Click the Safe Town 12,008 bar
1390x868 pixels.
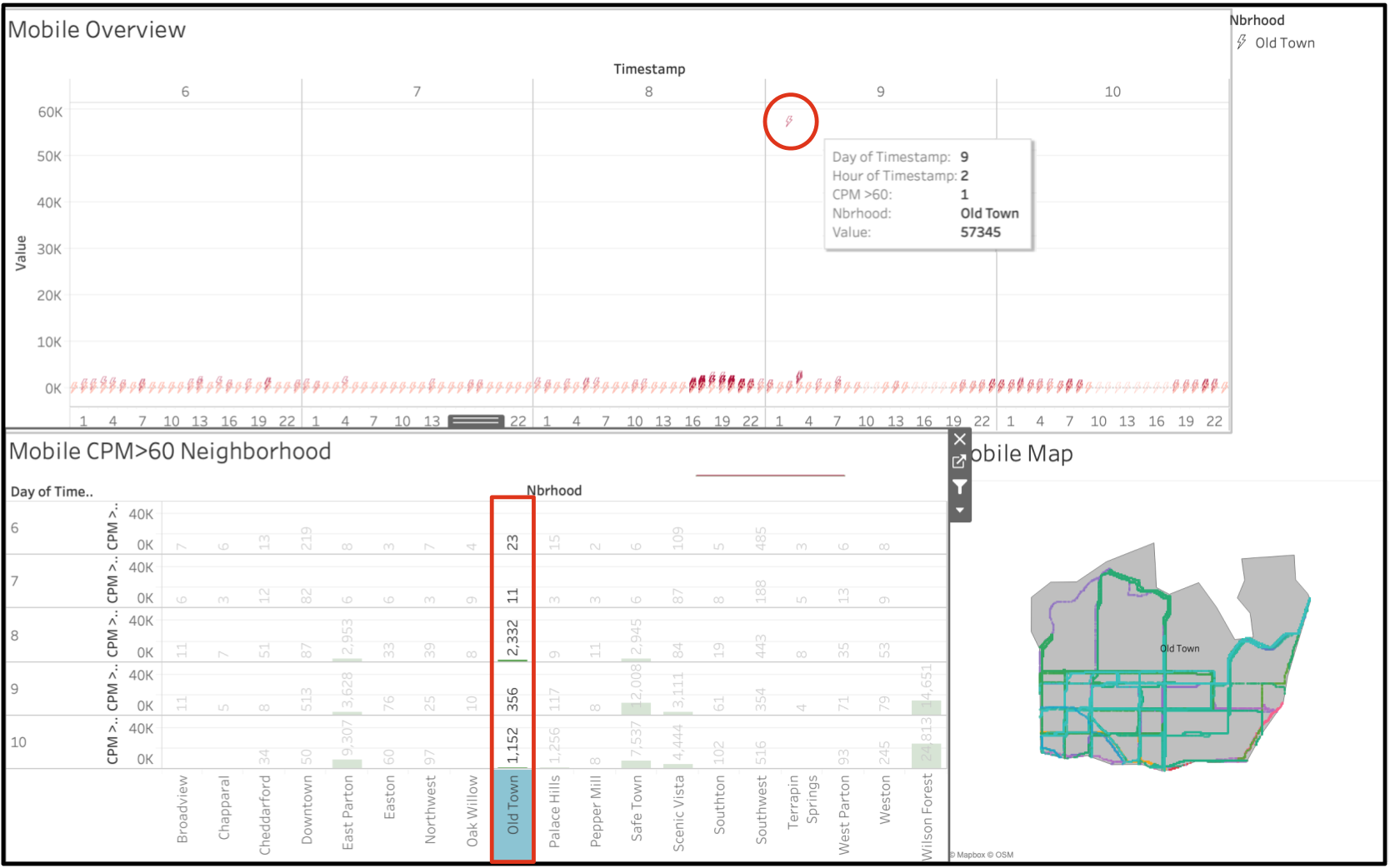637,709
